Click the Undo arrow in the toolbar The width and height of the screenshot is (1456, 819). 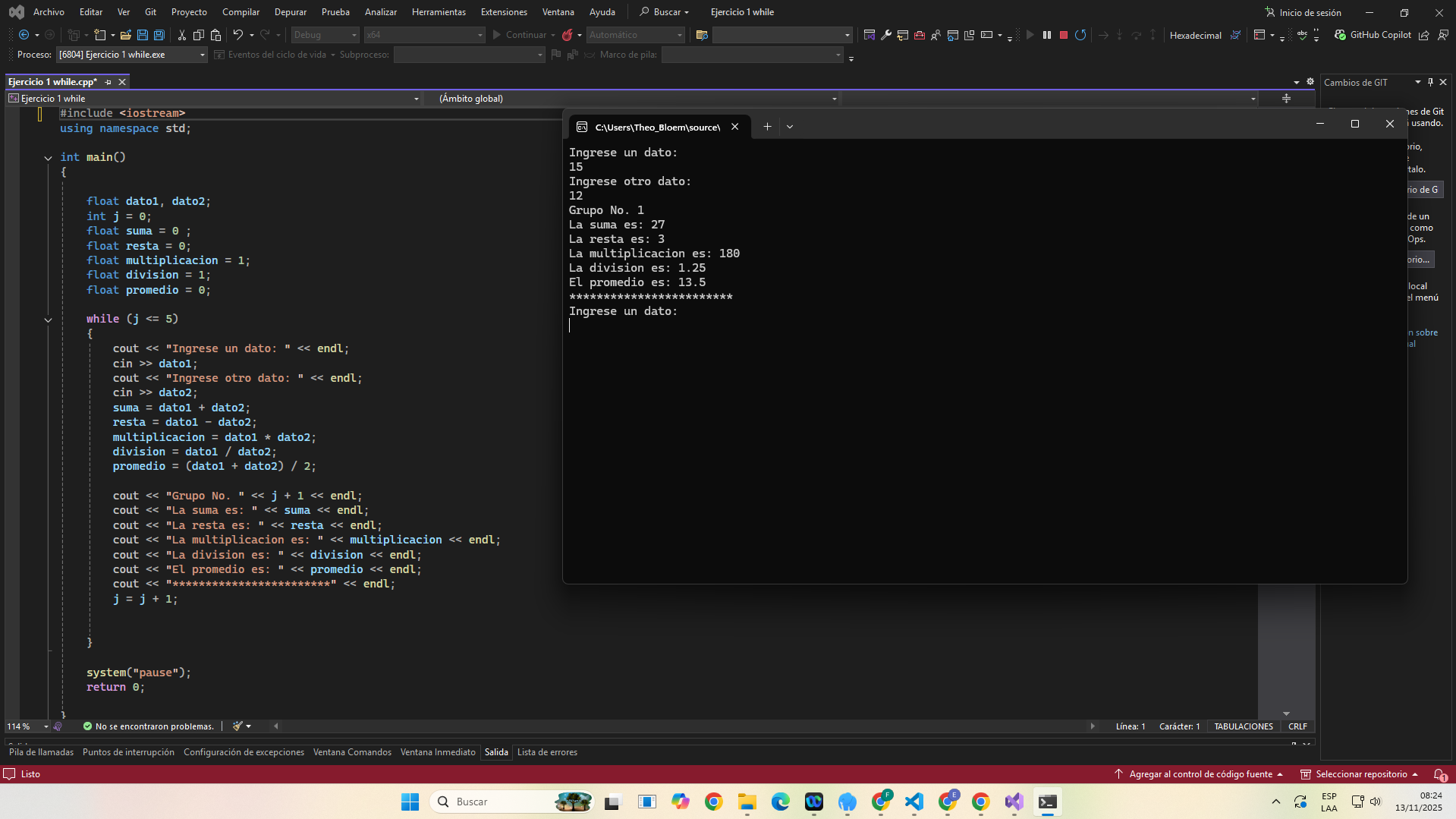[x=237, y=35]
